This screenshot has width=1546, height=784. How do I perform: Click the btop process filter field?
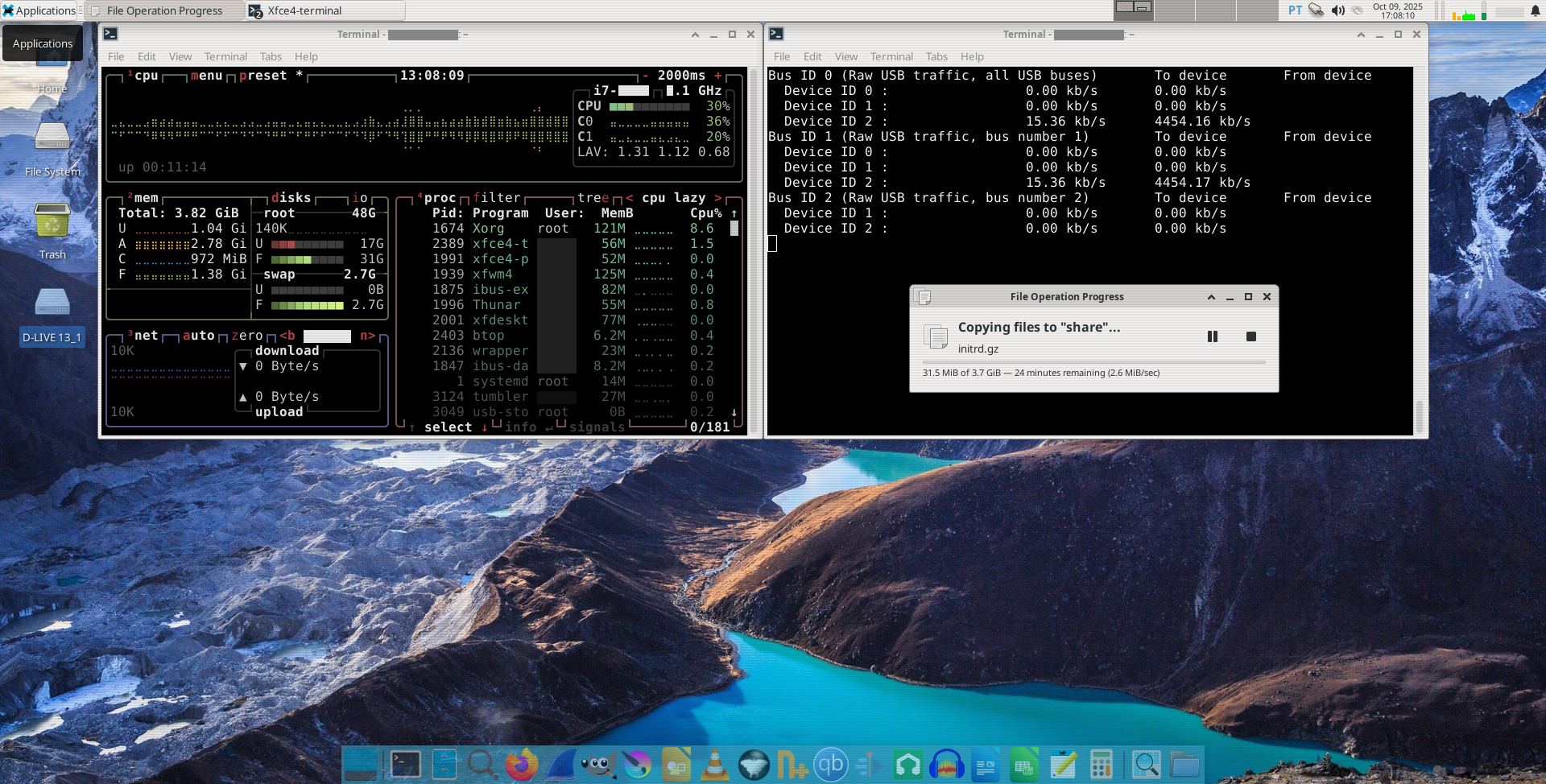(x=497, y=198)
